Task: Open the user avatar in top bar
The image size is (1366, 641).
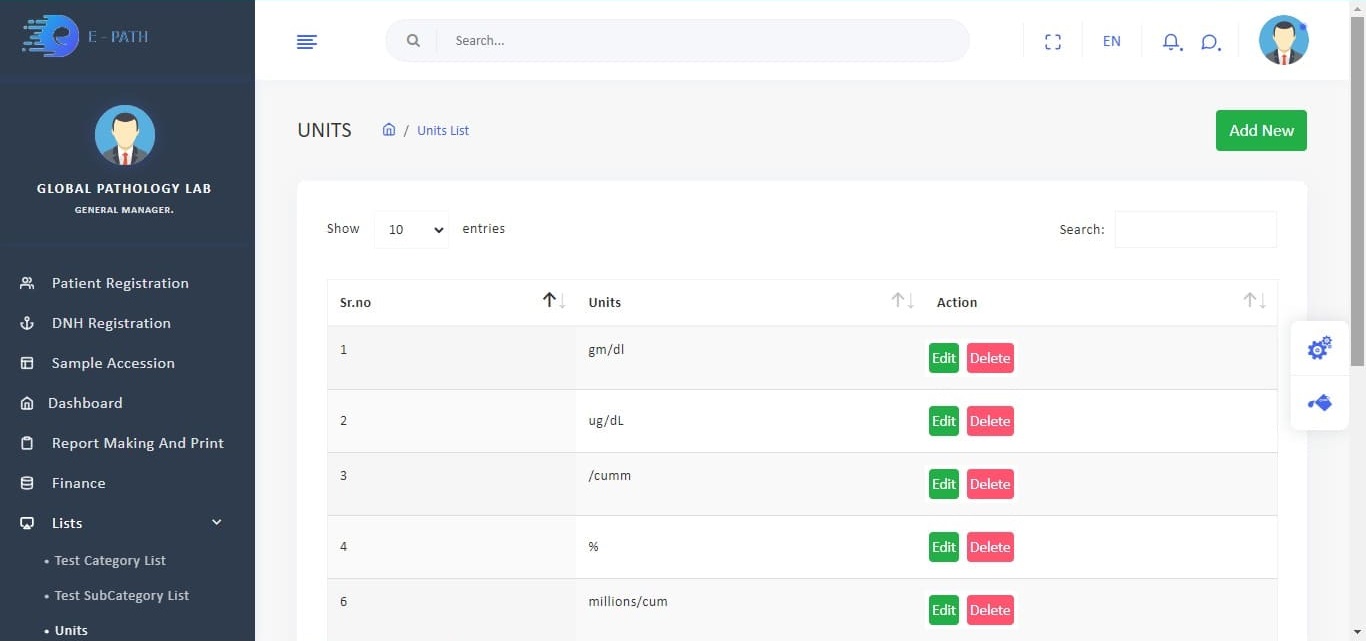Action: [x=1283, y=41]
